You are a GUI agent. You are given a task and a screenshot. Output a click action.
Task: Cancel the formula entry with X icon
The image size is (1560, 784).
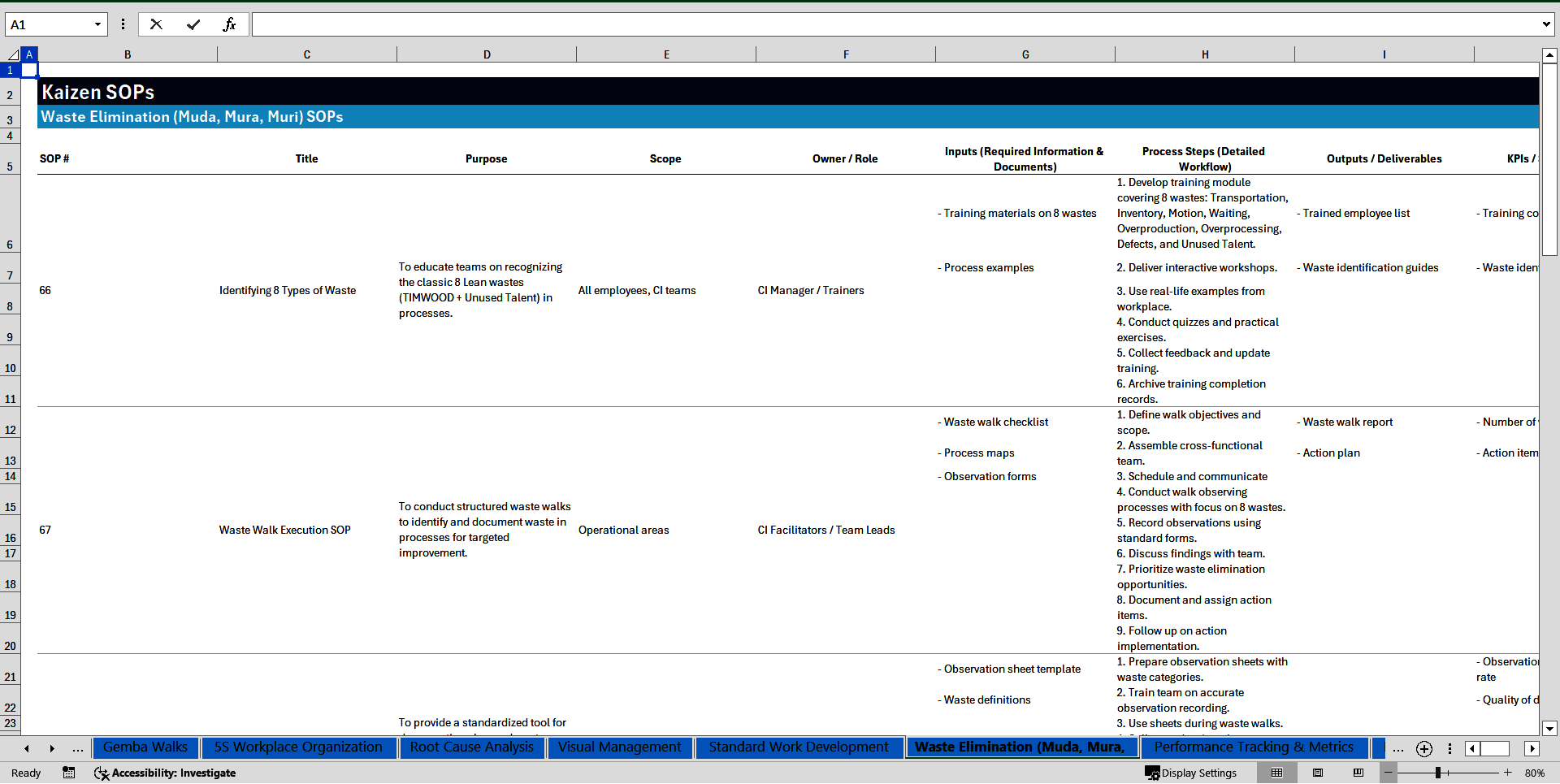click(x=156, y=24)
